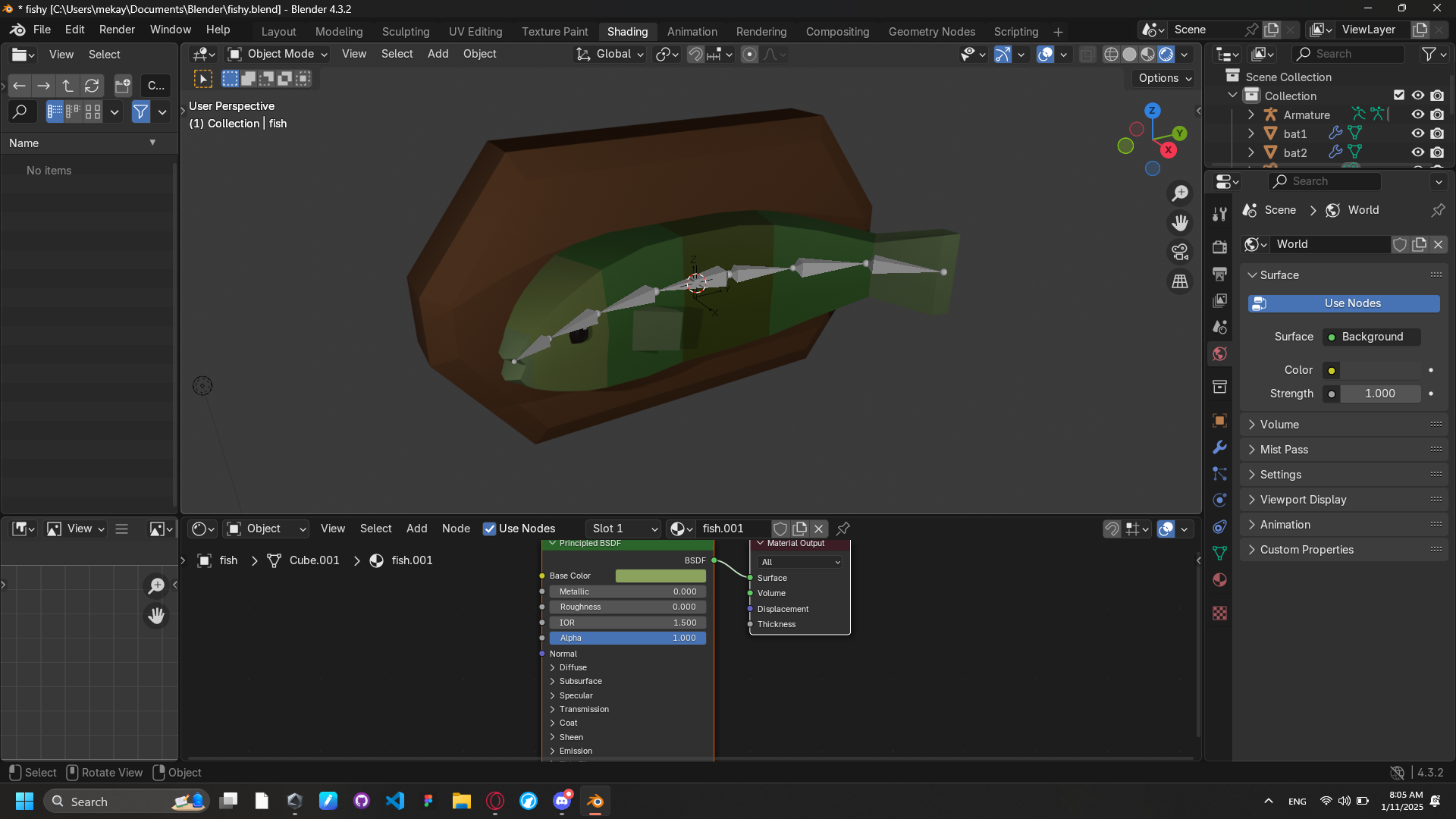Open the Object Mode dropdown
1456x819 pixels.
[x=278, y=54]
